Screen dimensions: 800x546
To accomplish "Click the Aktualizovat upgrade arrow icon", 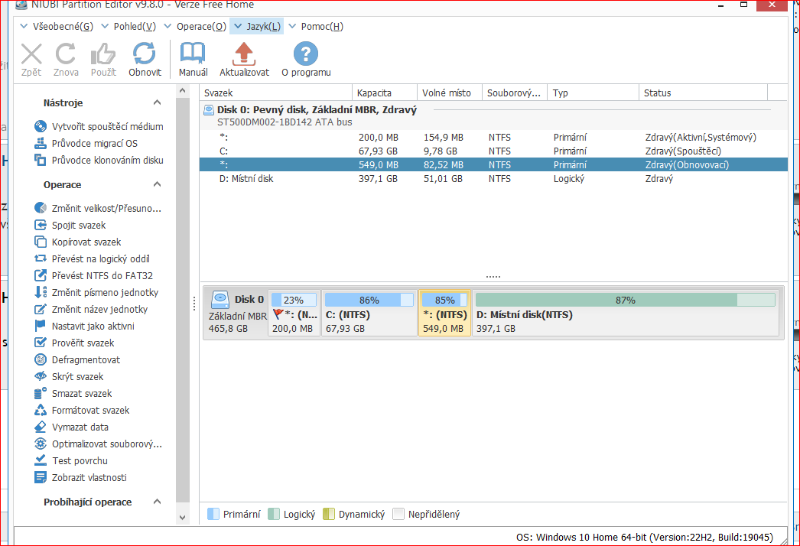I will click(244, 54).
